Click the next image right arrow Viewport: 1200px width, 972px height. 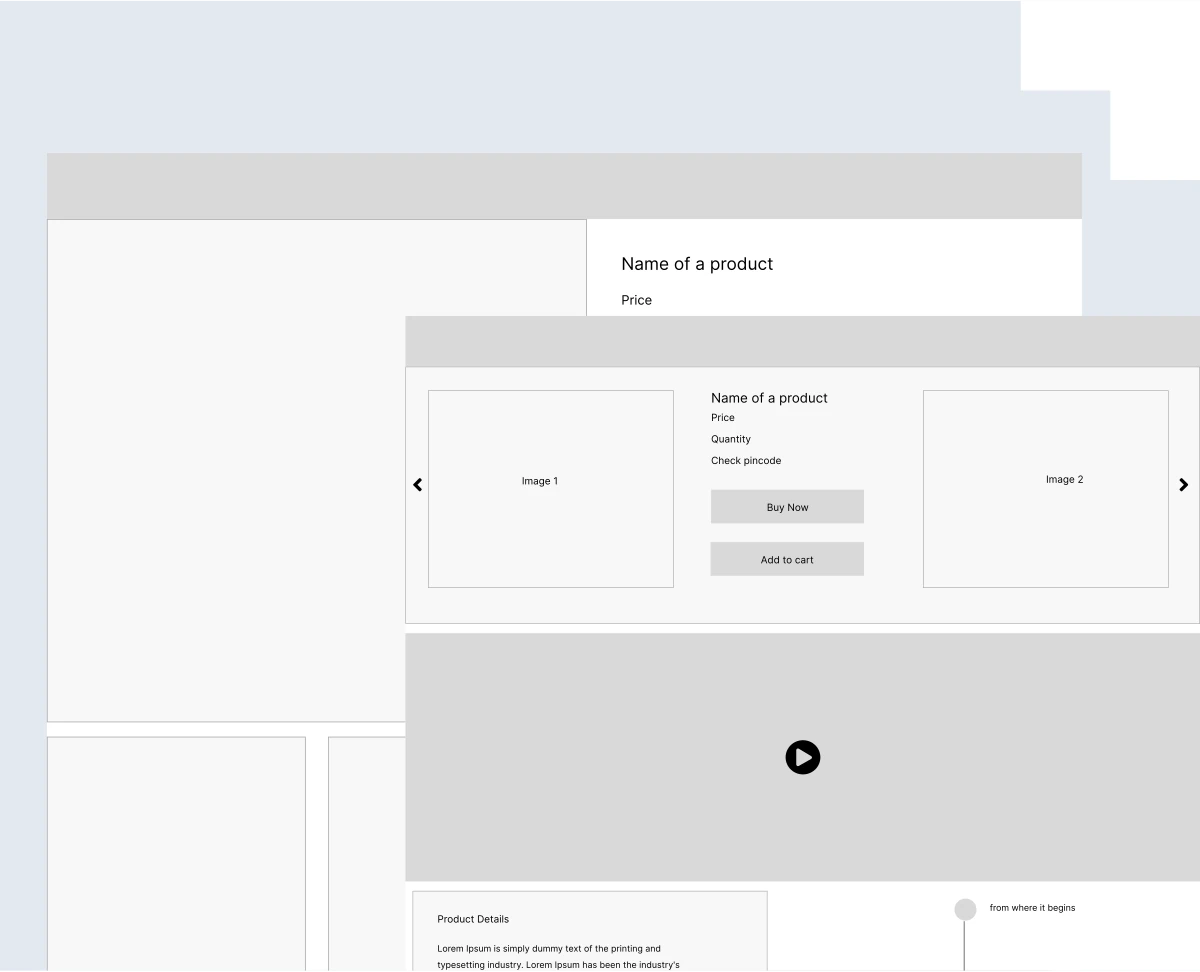(x=1183, y=485)
